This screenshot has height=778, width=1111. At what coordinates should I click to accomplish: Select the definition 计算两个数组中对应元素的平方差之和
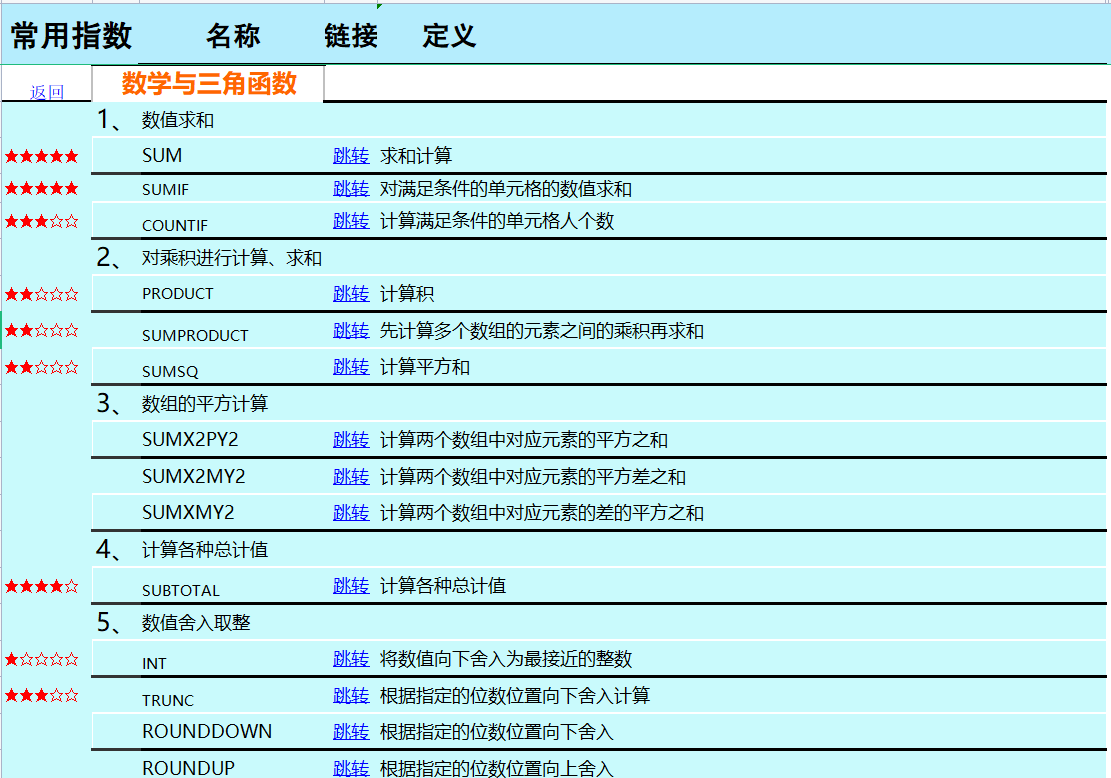pos(533,476)
